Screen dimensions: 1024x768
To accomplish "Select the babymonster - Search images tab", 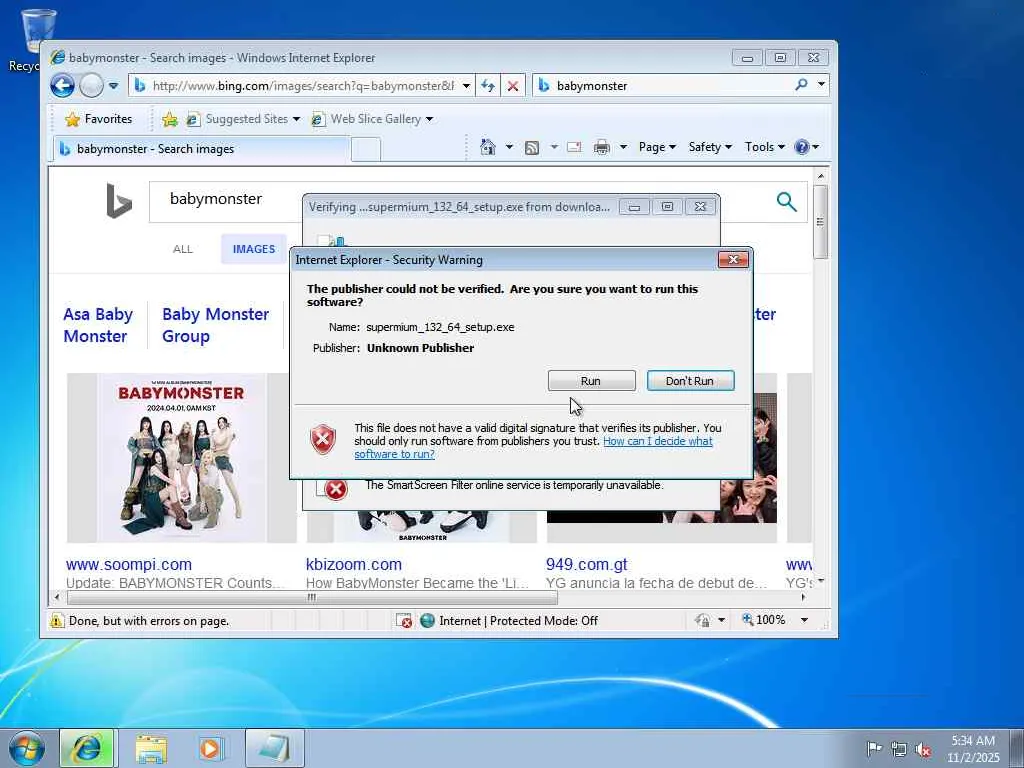I will point(200,149).
